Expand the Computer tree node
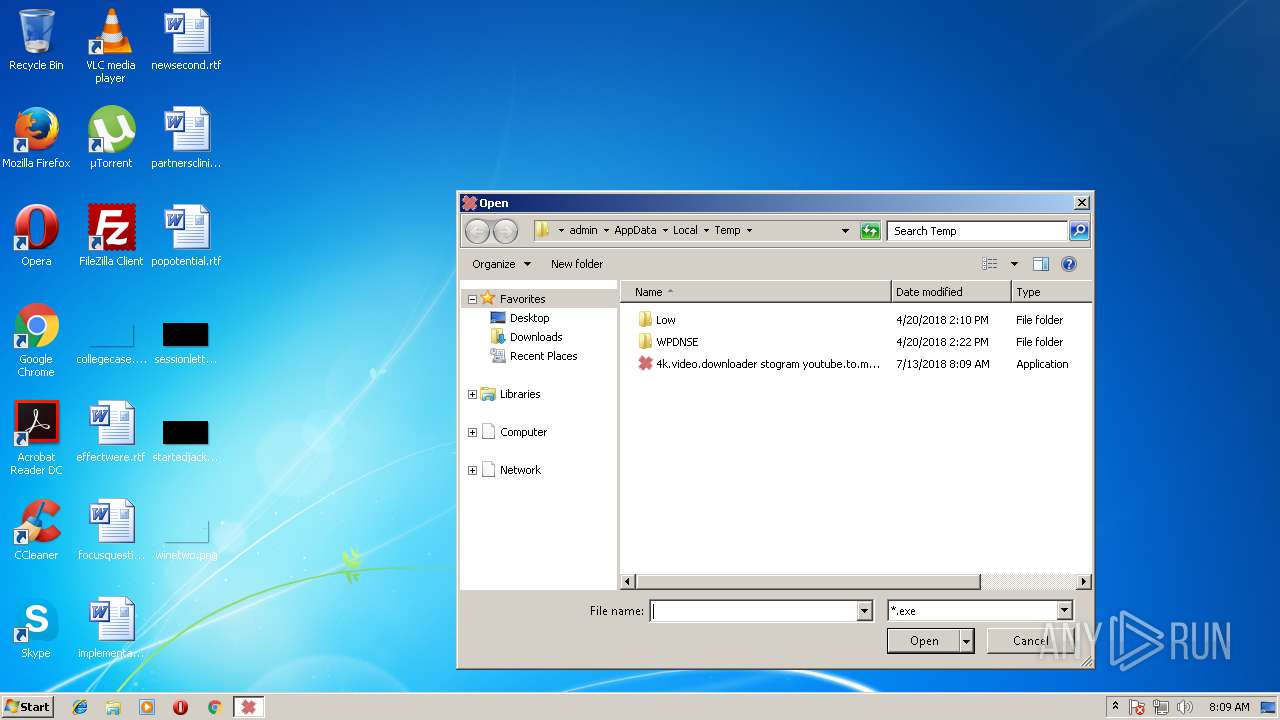 tap(472, 432)
